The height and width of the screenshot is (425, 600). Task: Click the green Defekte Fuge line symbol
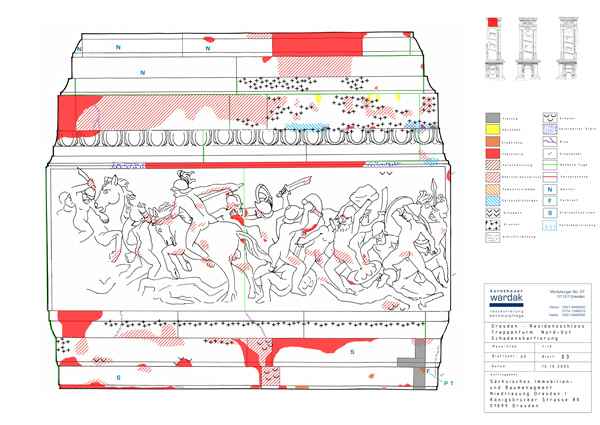tap(550, 165)
